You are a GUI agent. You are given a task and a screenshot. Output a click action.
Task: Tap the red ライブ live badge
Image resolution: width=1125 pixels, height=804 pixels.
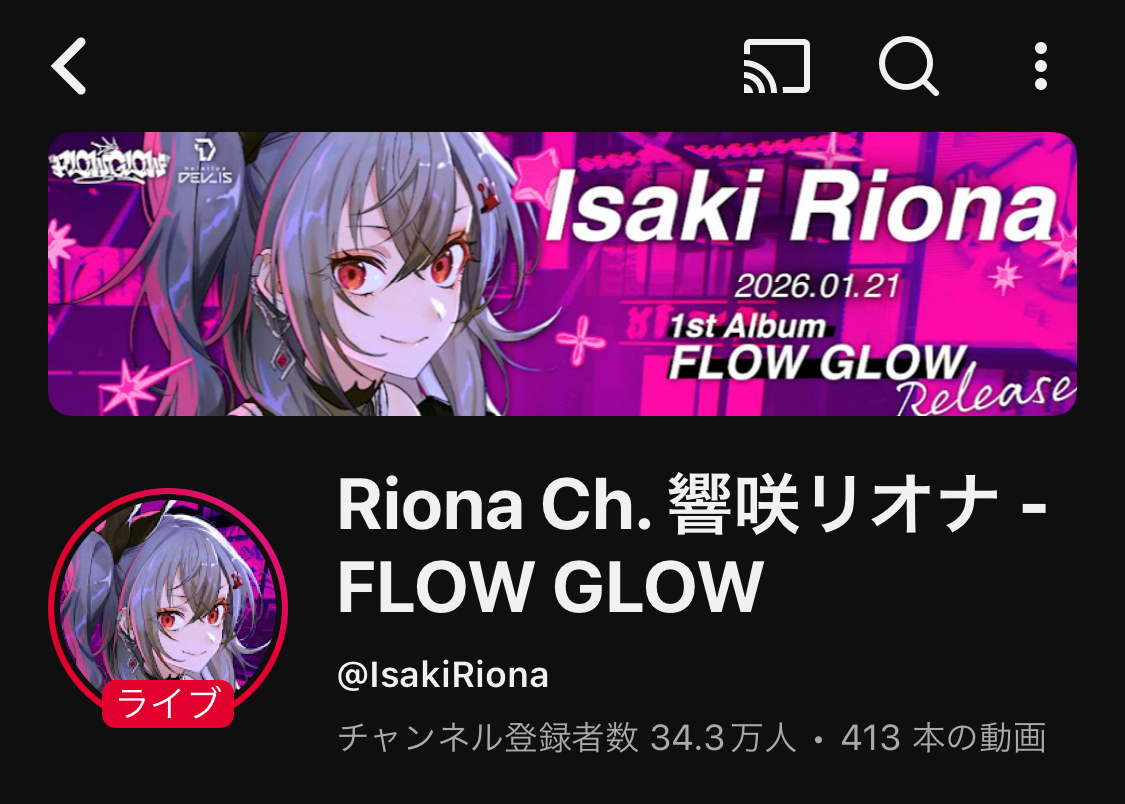[x=168, y=704]
